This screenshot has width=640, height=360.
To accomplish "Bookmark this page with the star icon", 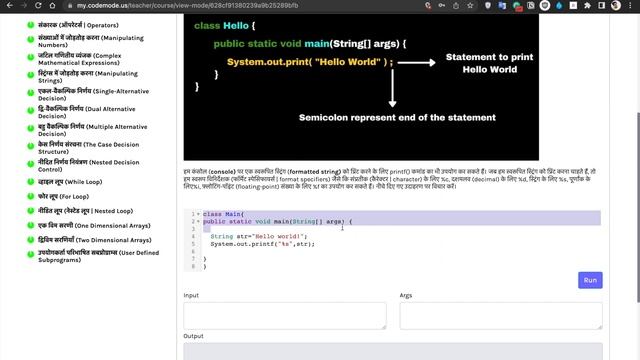I will [470, 5].
